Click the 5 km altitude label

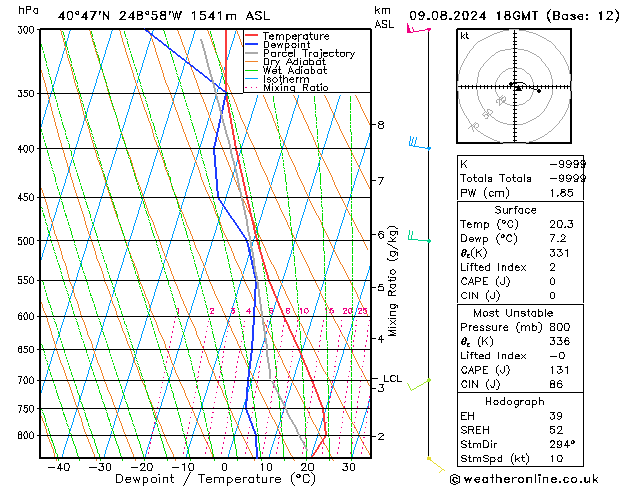tap(381, 288)
